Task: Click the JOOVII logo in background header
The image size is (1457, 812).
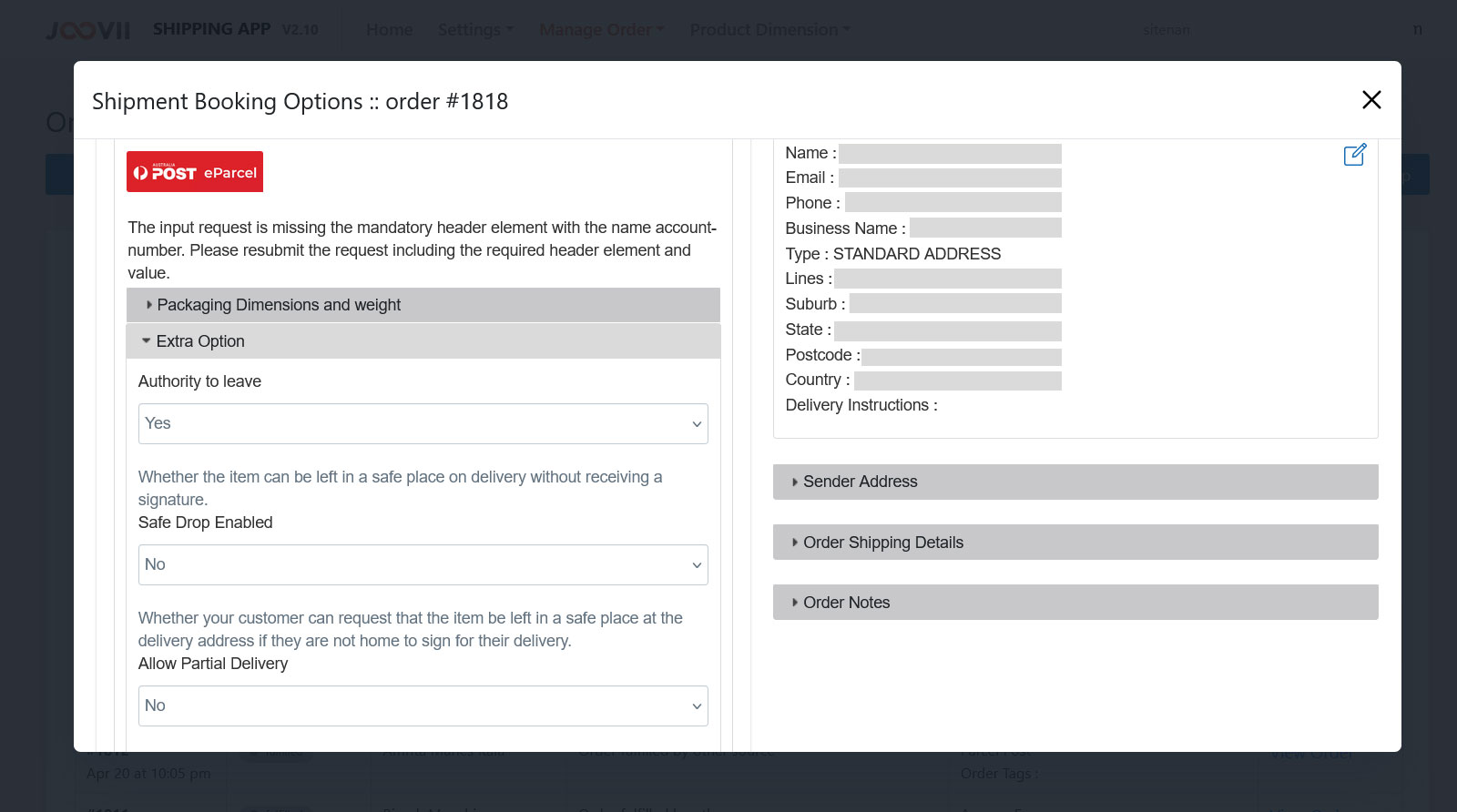Action: click(x=88, y=31)
